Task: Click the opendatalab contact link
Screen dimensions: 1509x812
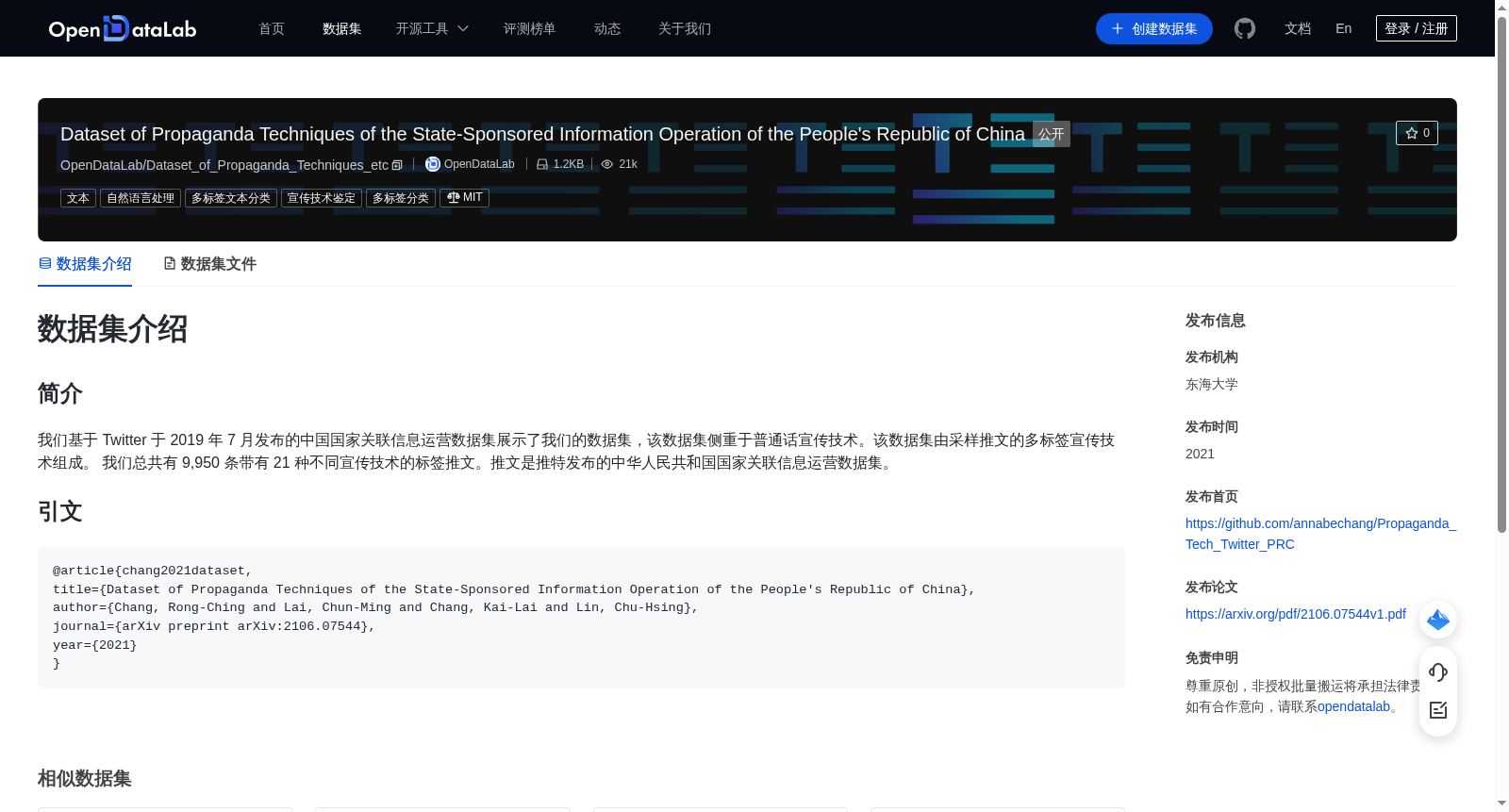Action: pos(1353,706)
